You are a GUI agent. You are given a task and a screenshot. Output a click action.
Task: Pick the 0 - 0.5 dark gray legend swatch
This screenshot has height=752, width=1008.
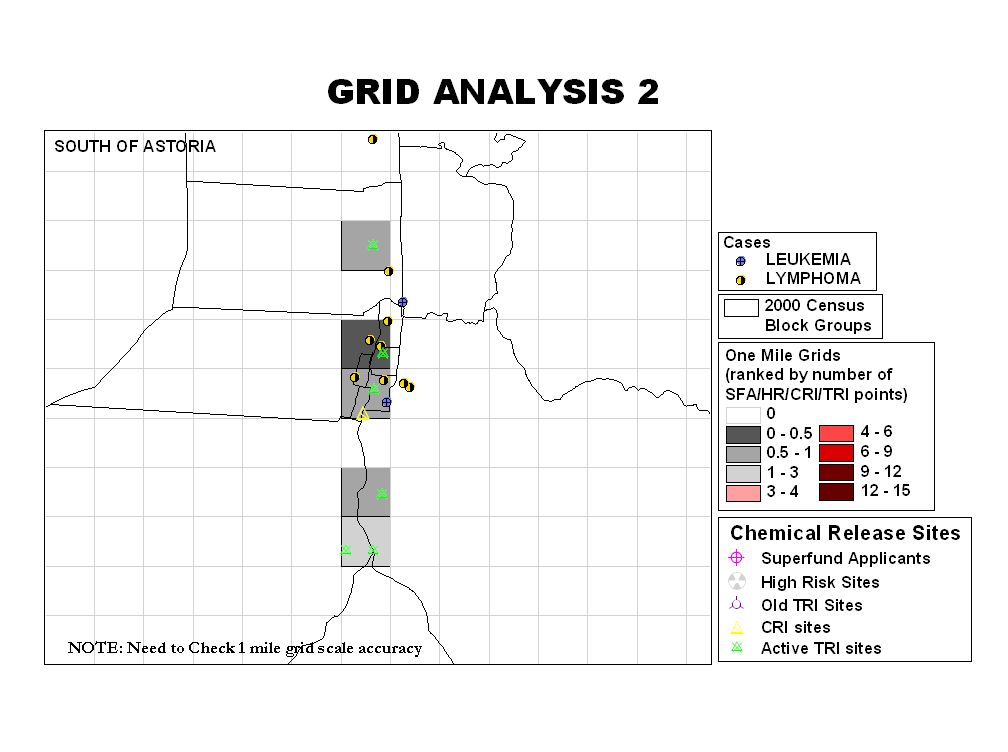tap(743, 434)
